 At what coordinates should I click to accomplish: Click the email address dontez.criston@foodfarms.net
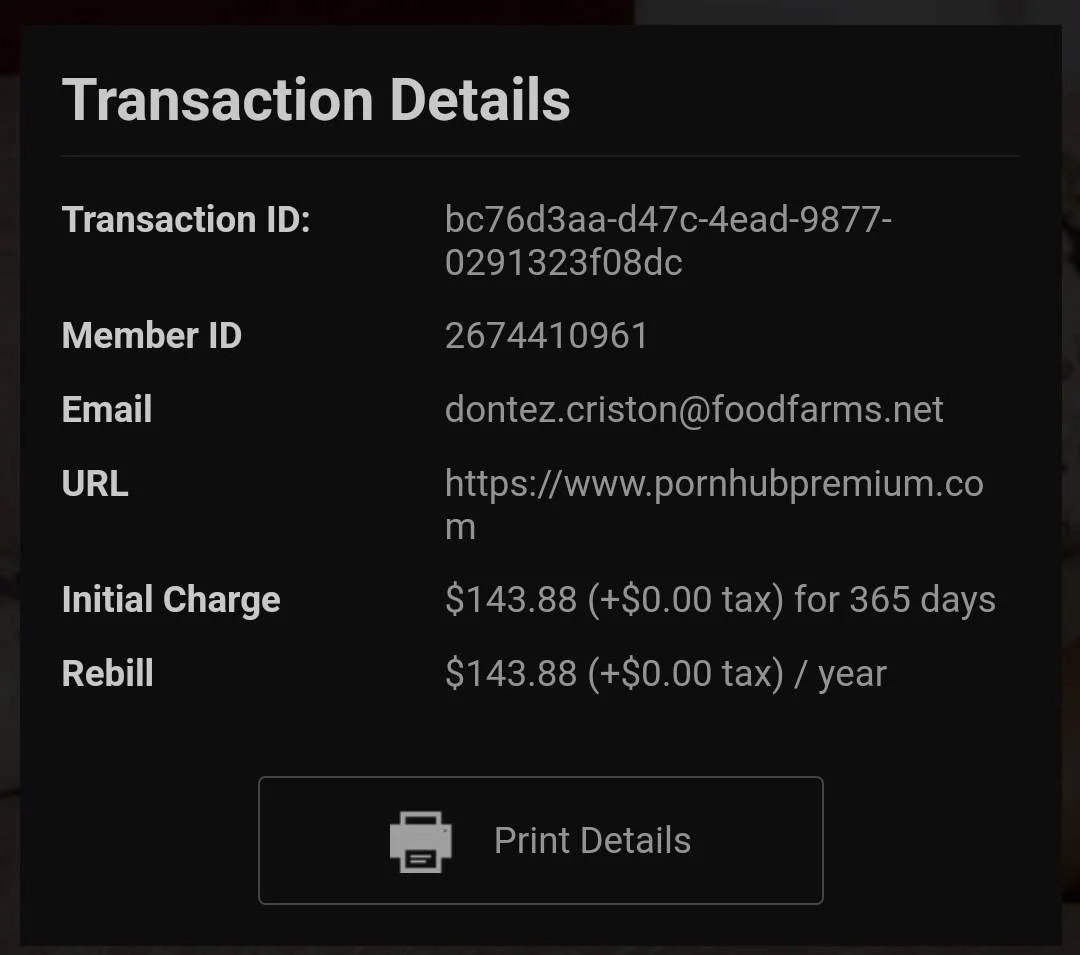pyautogui.click(x=694, y=410)
